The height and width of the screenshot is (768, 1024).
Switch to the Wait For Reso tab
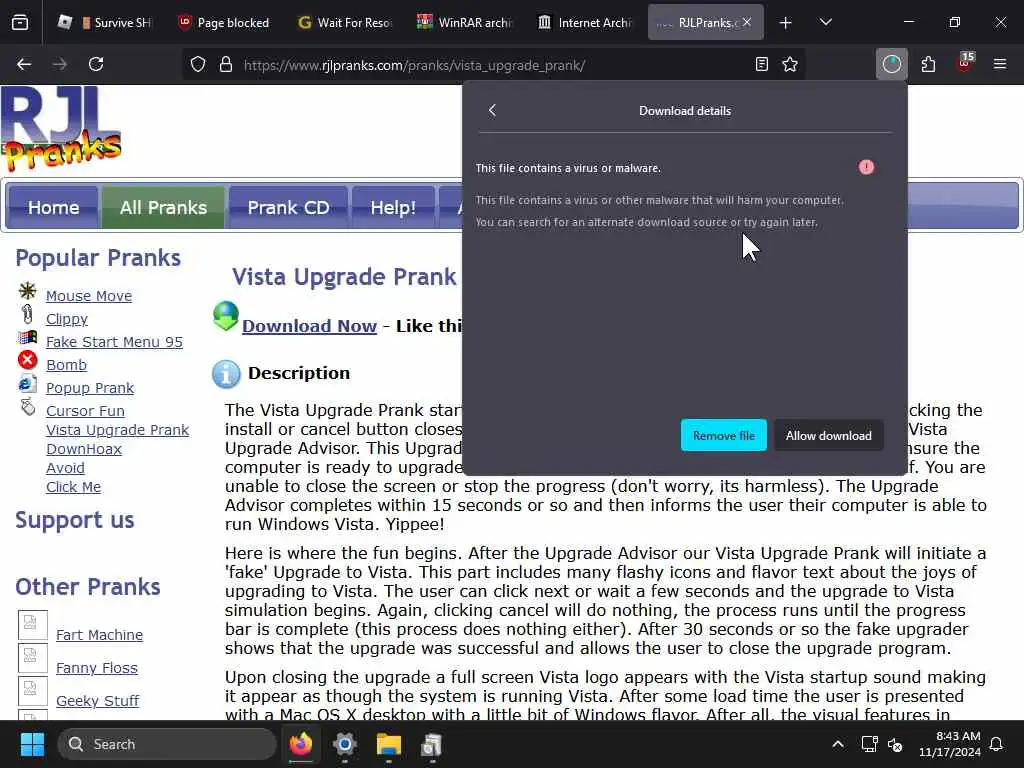click(344, 23)
